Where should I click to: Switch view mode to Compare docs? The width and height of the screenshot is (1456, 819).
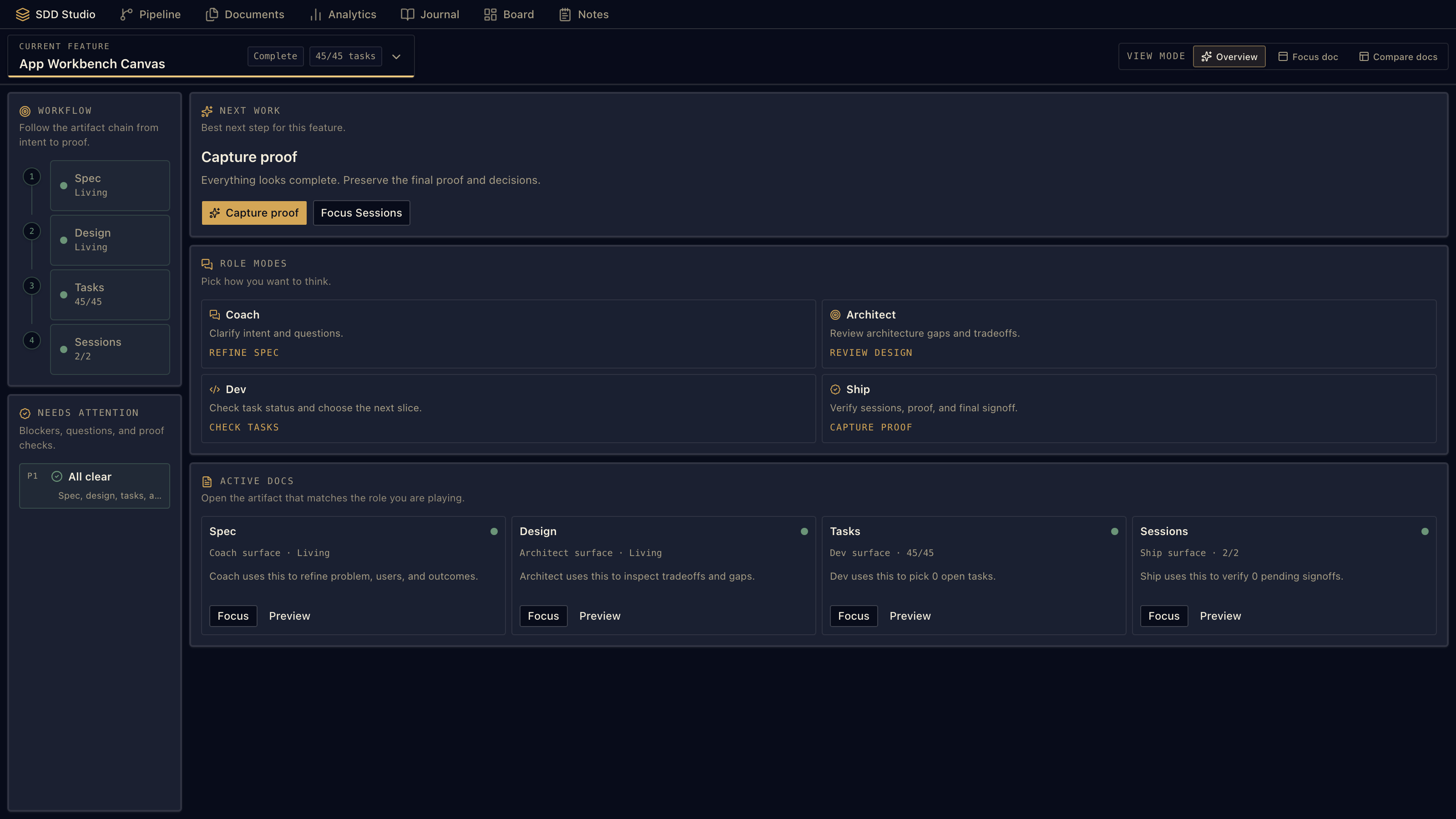coord(1398,56)
